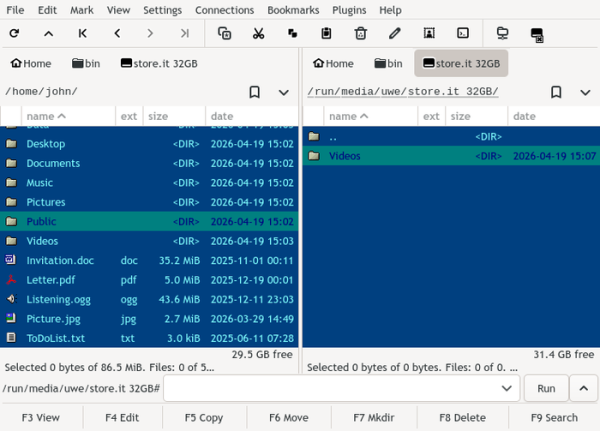
Task: Jump to the oldest history entry icon
Action: 82,33
